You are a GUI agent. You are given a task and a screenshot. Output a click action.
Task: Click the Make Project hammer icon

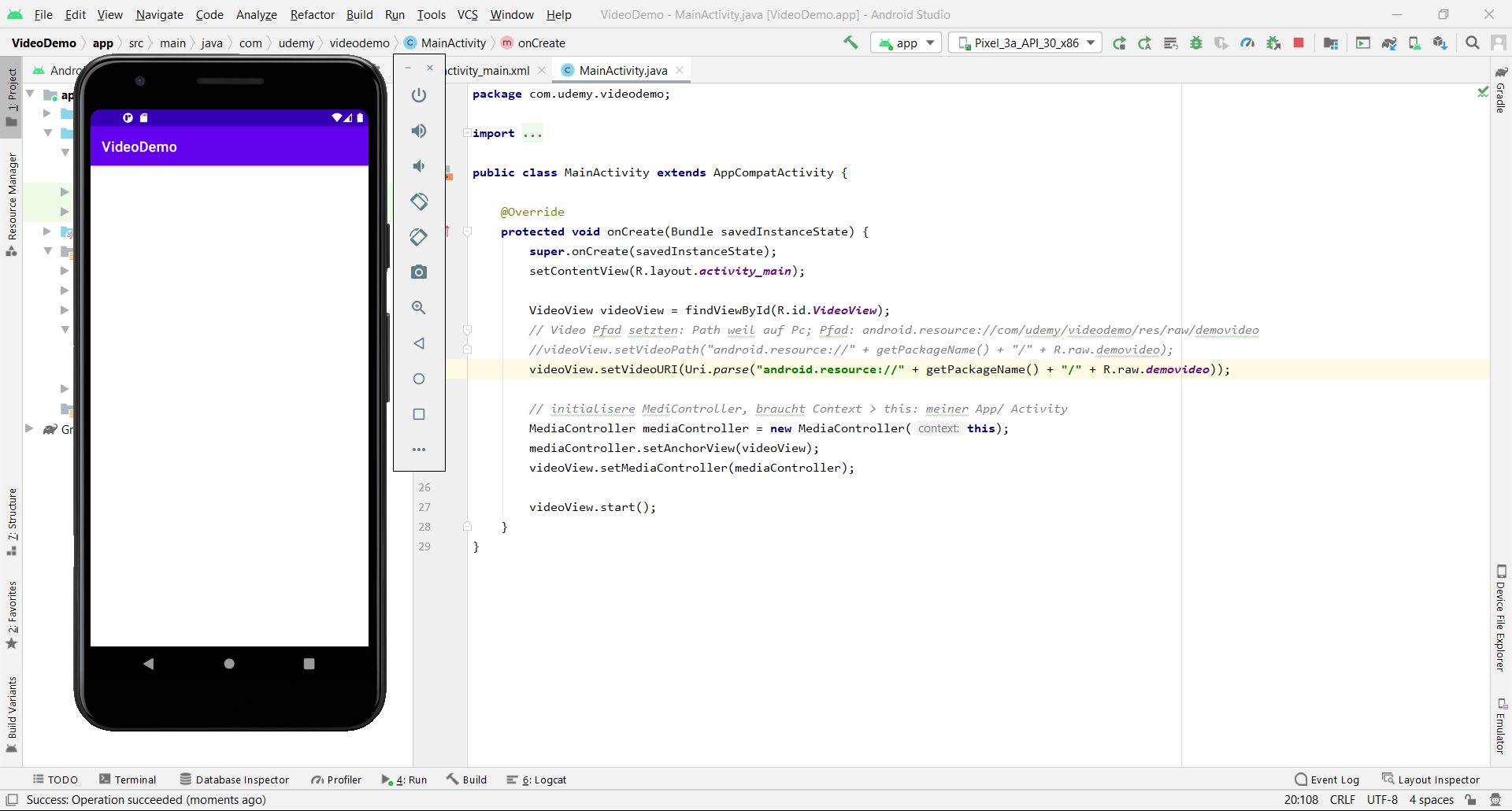[850, 43]
